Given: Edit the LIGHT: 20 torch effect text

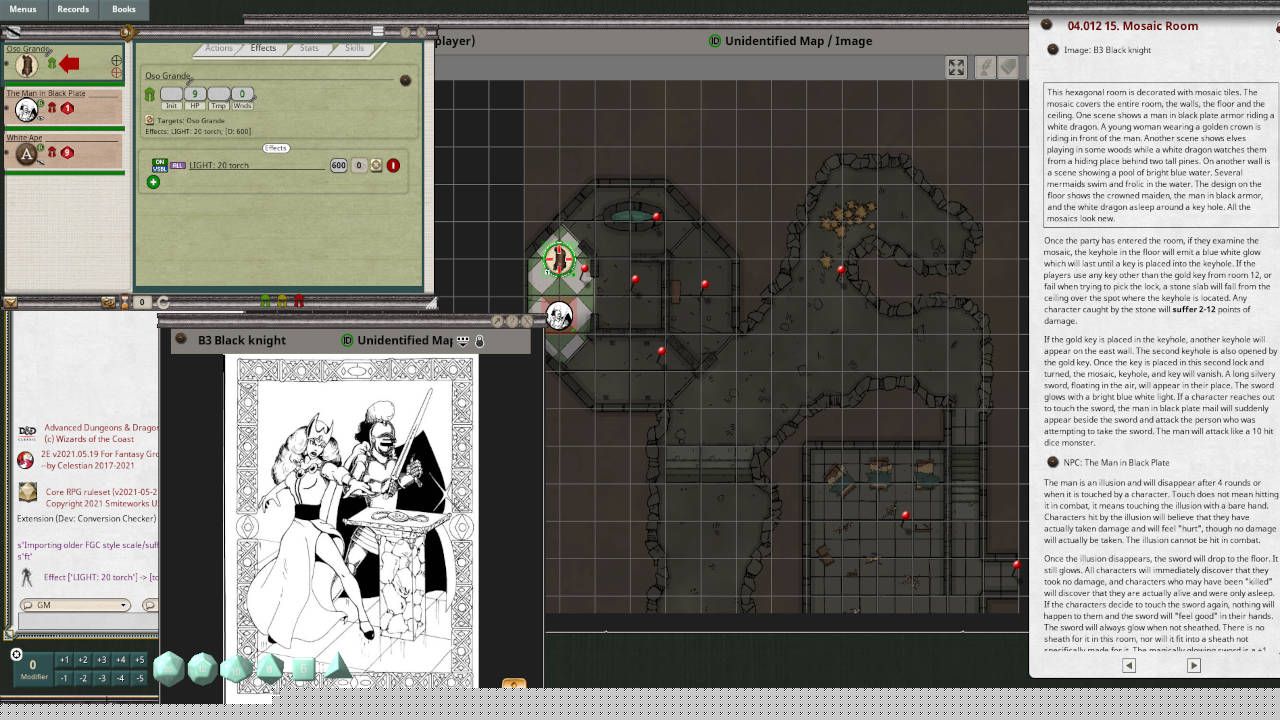Looking at the screenshot, I should point(257,165).
